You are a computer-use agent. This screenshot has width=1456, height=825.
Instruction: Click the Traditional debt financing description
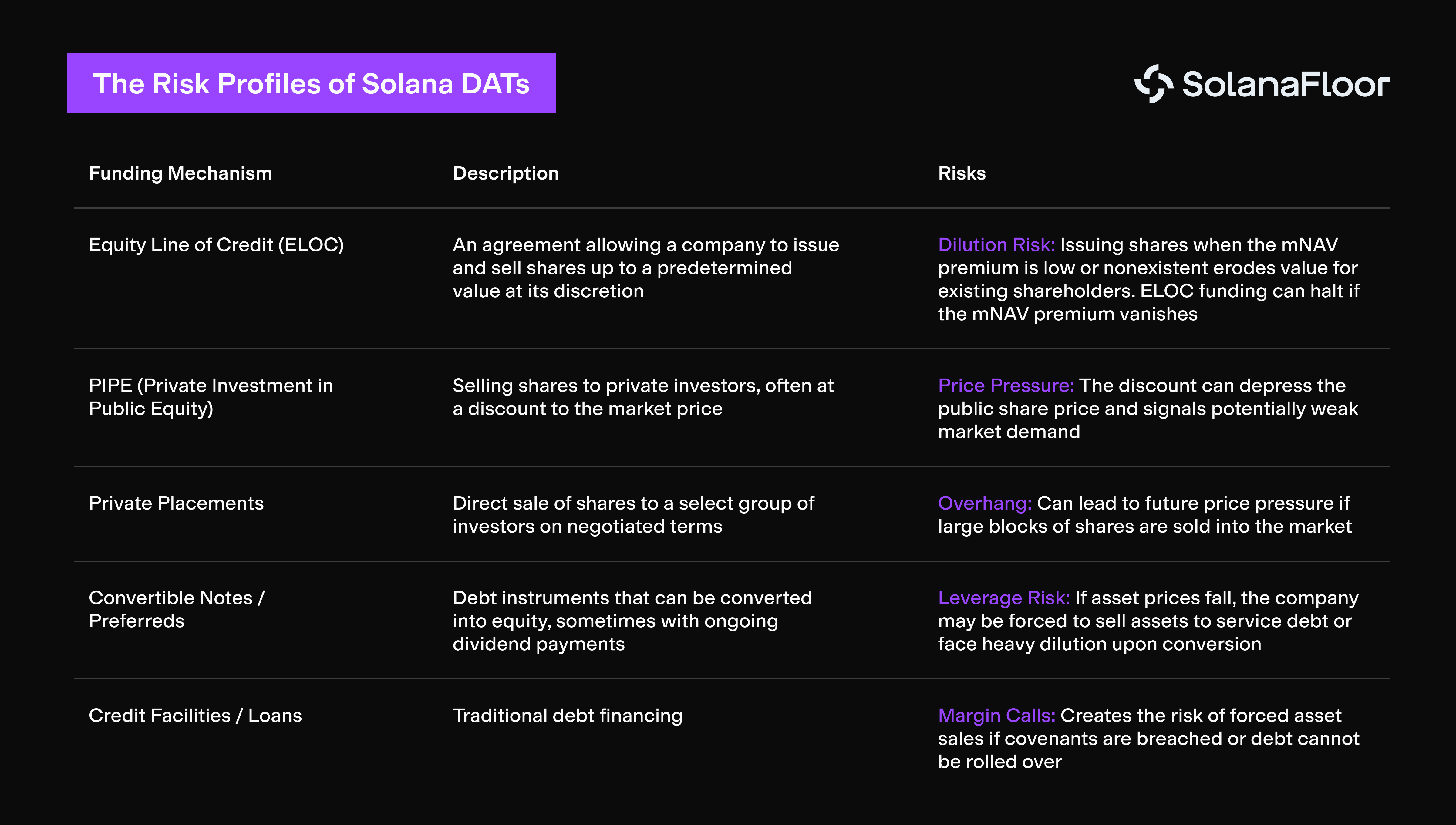[x=567, y=716]
